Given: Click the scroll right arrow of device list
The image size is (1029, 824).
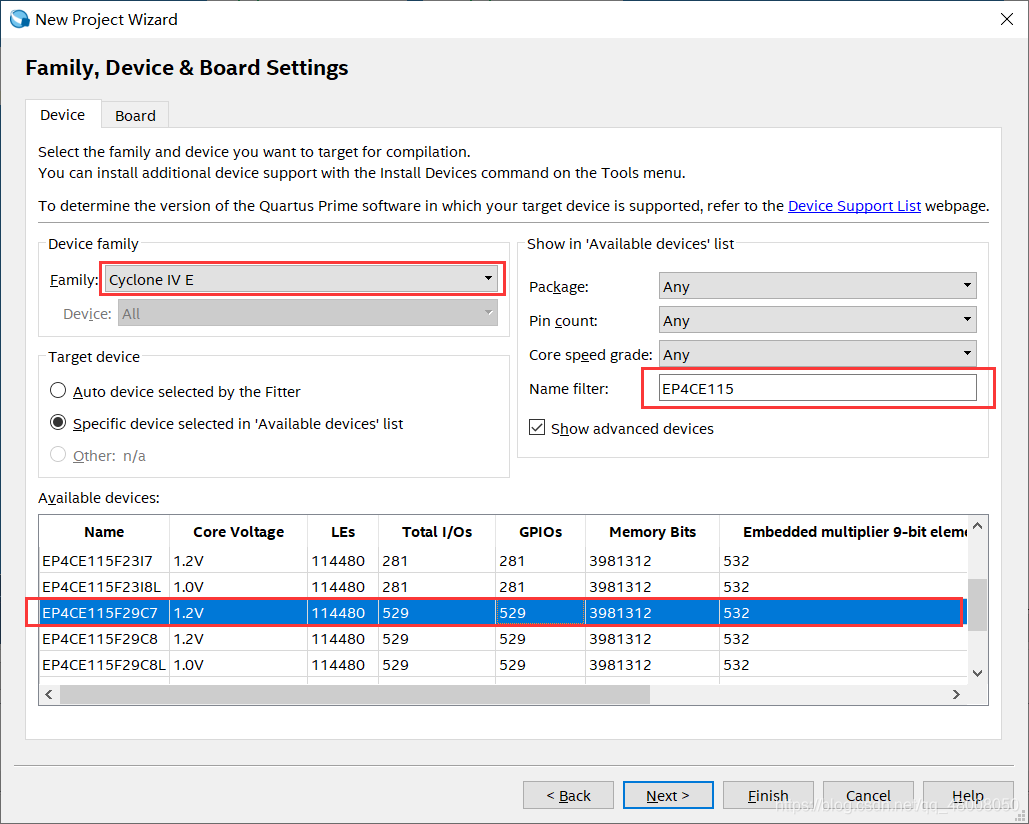Looking at the screenshot, I should click(956, 694).
